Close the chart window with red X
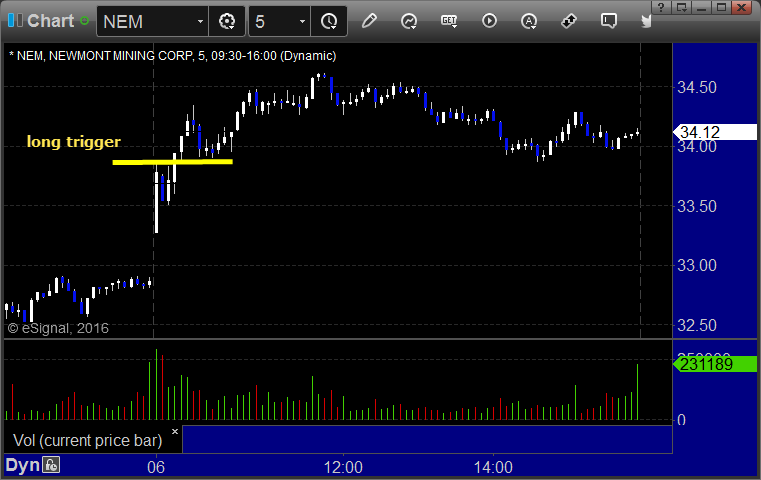The image size is (761, 480). coord(742,7)
